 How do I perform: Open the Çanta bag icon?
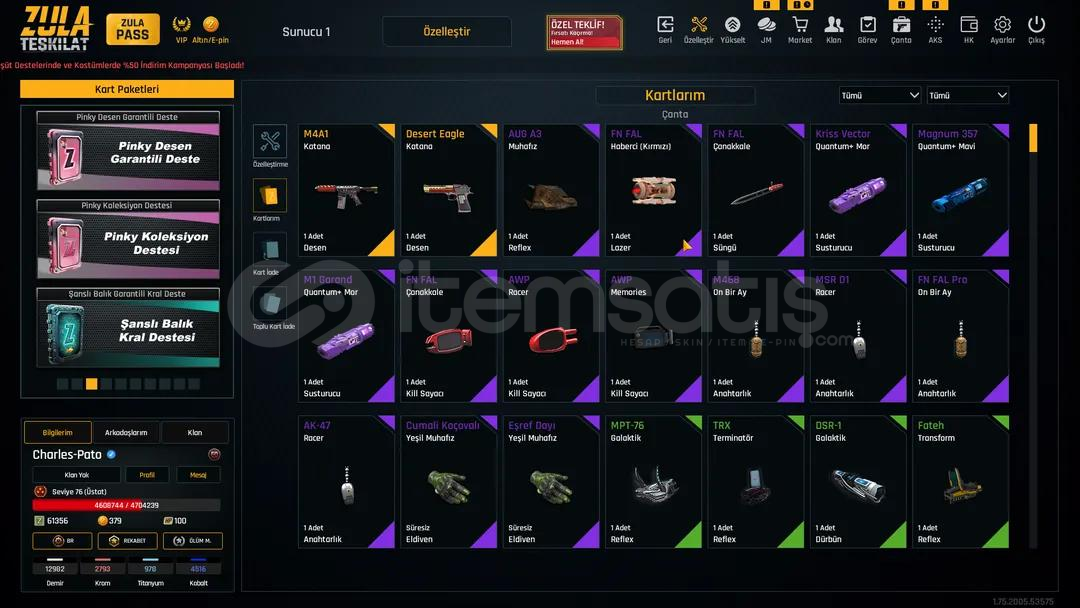point(901,25)
